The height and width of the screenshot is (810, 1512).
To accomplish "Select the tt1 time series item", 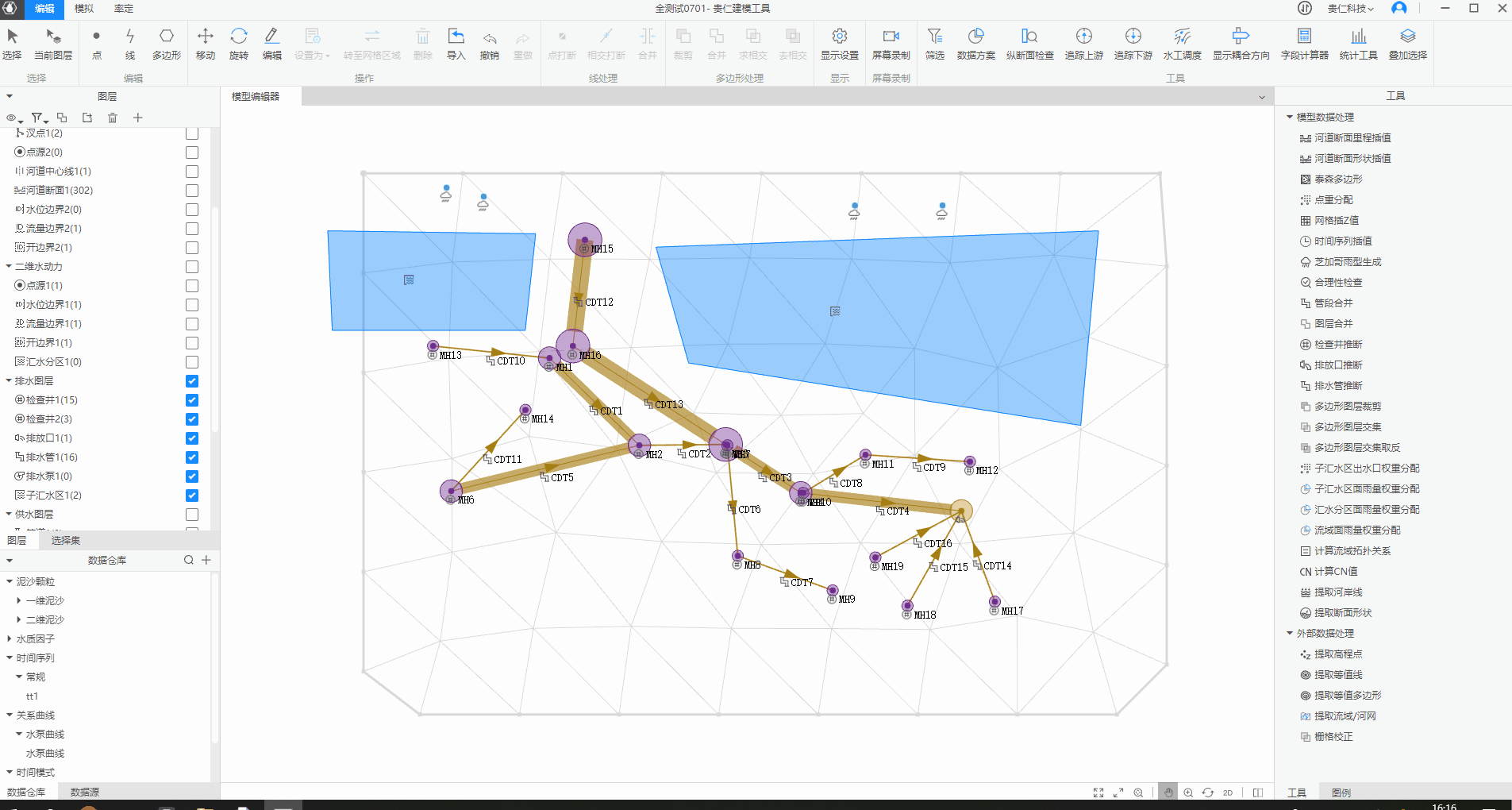I will [x=32, y=696].
